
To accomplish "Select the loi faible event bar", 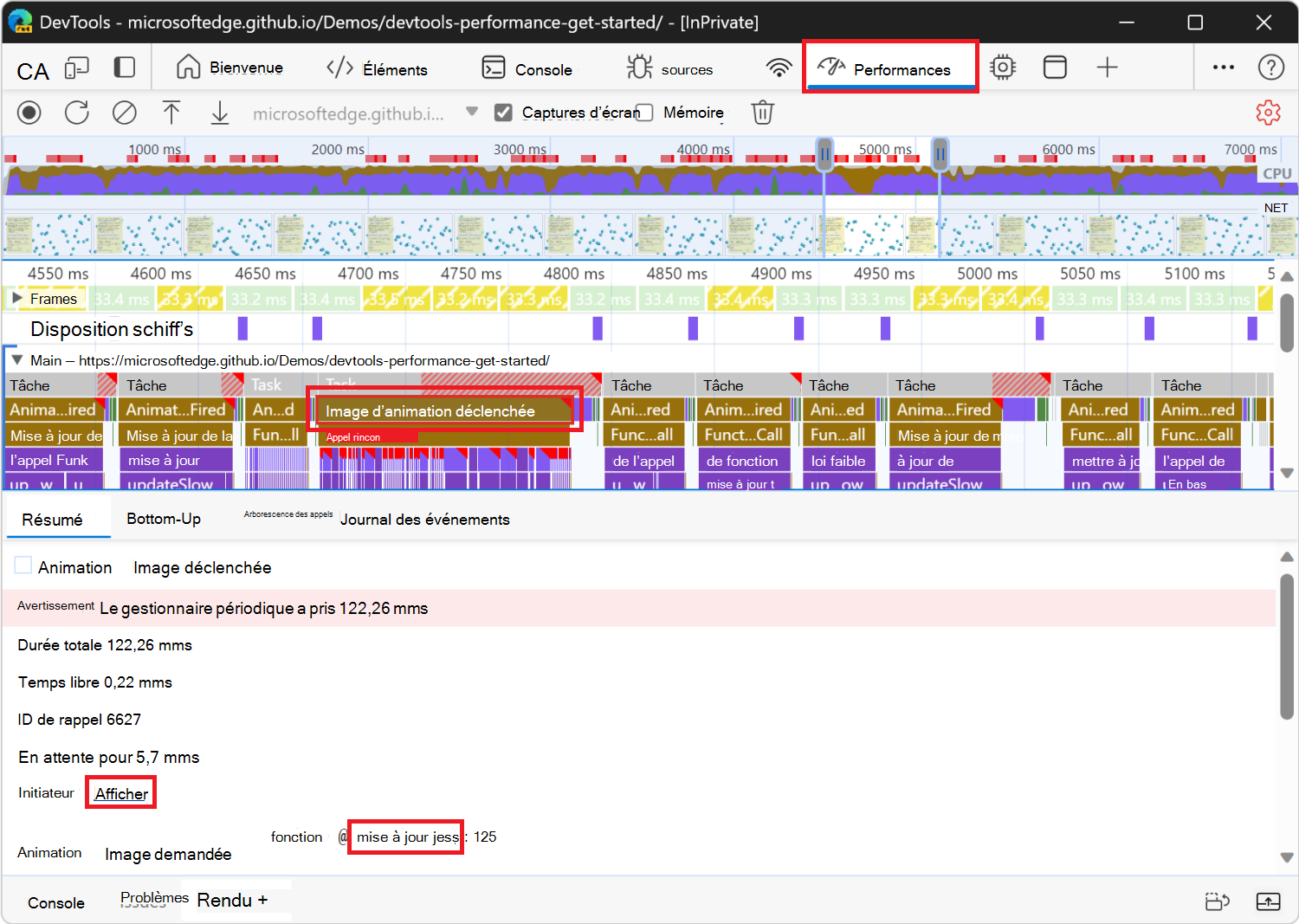I will point(839,461).
